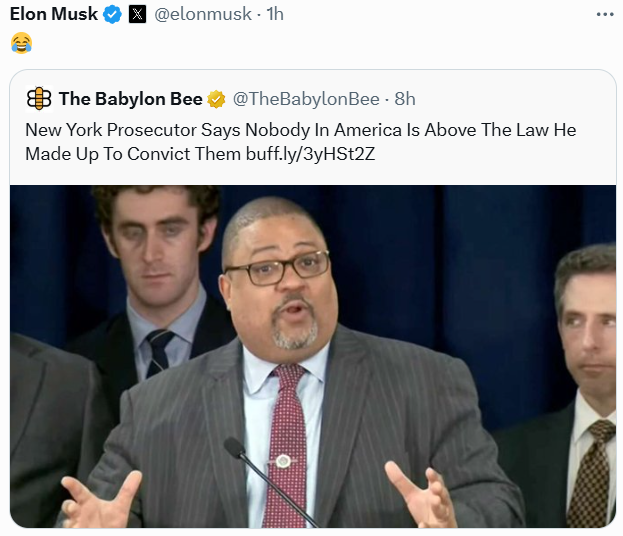This screenshot has height=536, width=623.
Task: Open the press conference photo thumbnail
Action: [313, 356]
